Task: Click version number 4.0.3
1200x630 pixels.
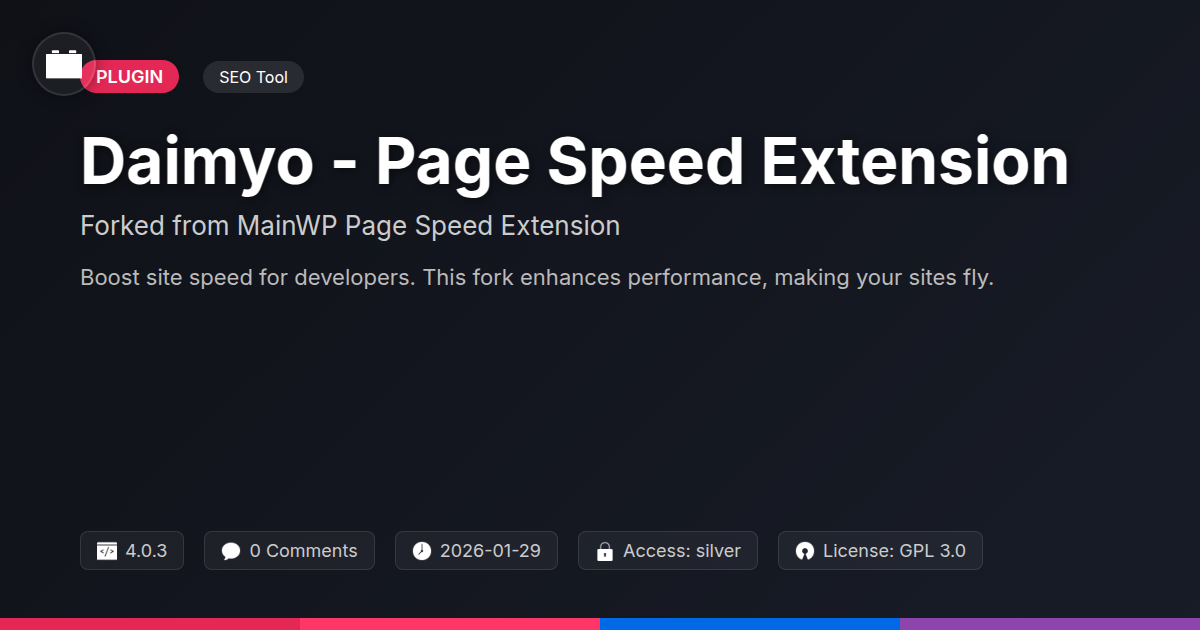Action: click(x=146, y=551)
